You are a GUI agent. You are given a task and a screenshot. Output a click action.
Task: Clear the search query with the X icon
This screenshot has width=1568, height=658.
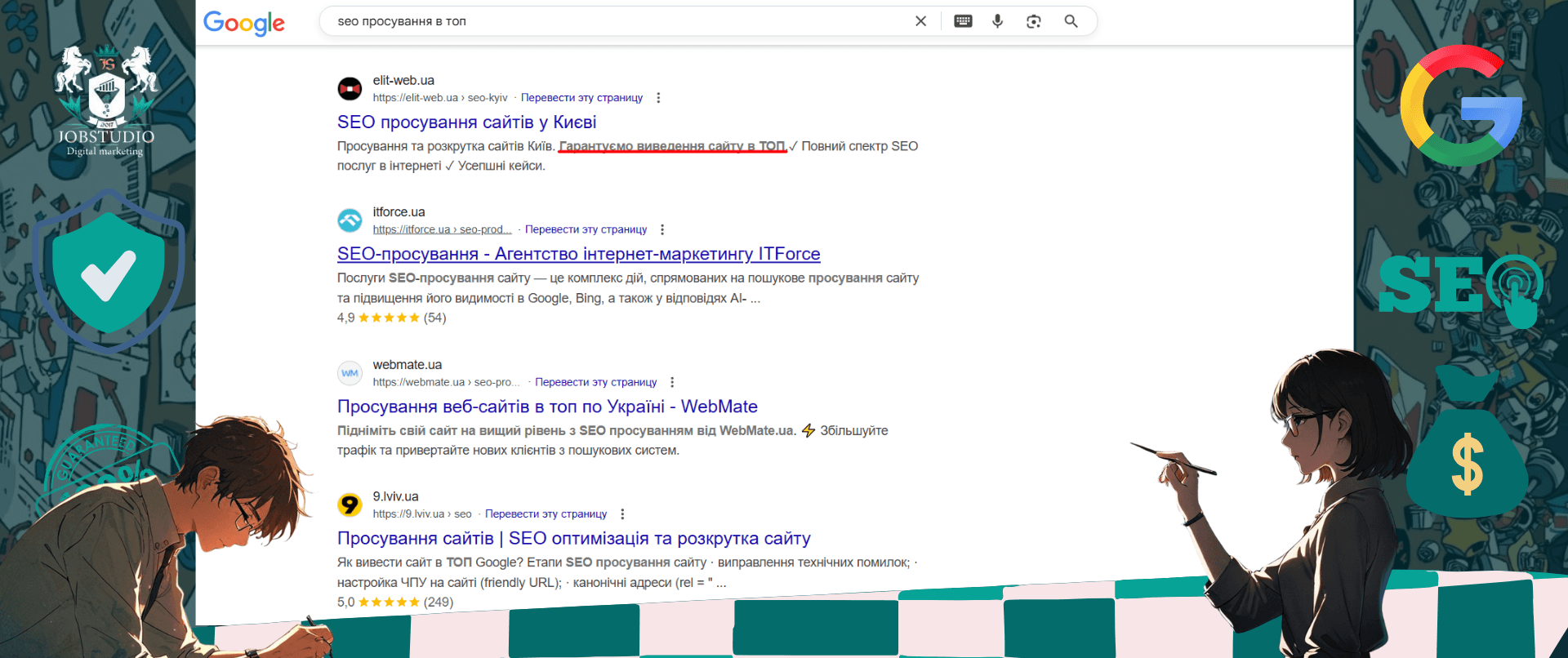point(920,21)
